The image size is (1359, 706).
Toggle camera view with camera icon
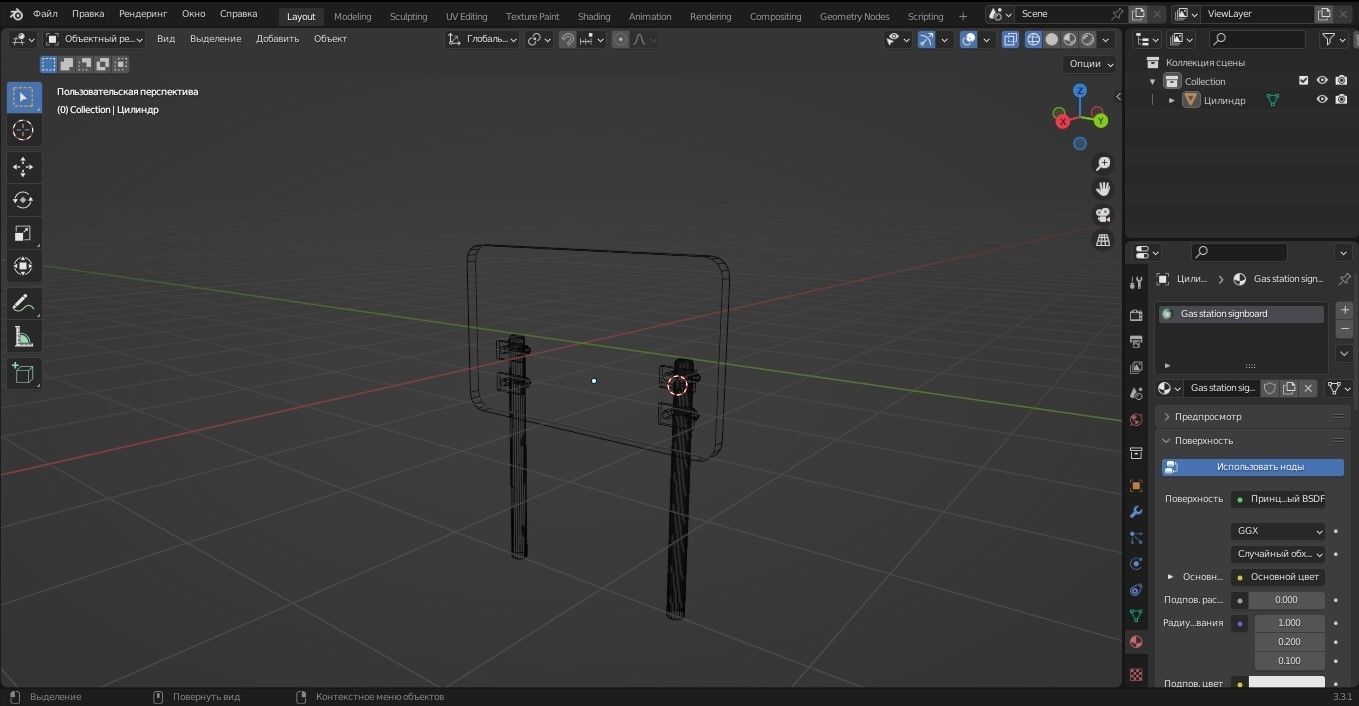[1103, 215]
